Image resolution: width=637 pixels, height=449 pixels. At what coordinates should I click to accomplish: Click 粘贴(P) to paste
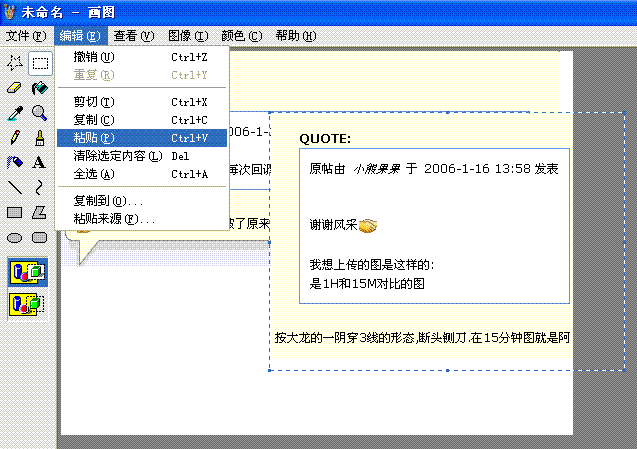(x=142, y=138)
